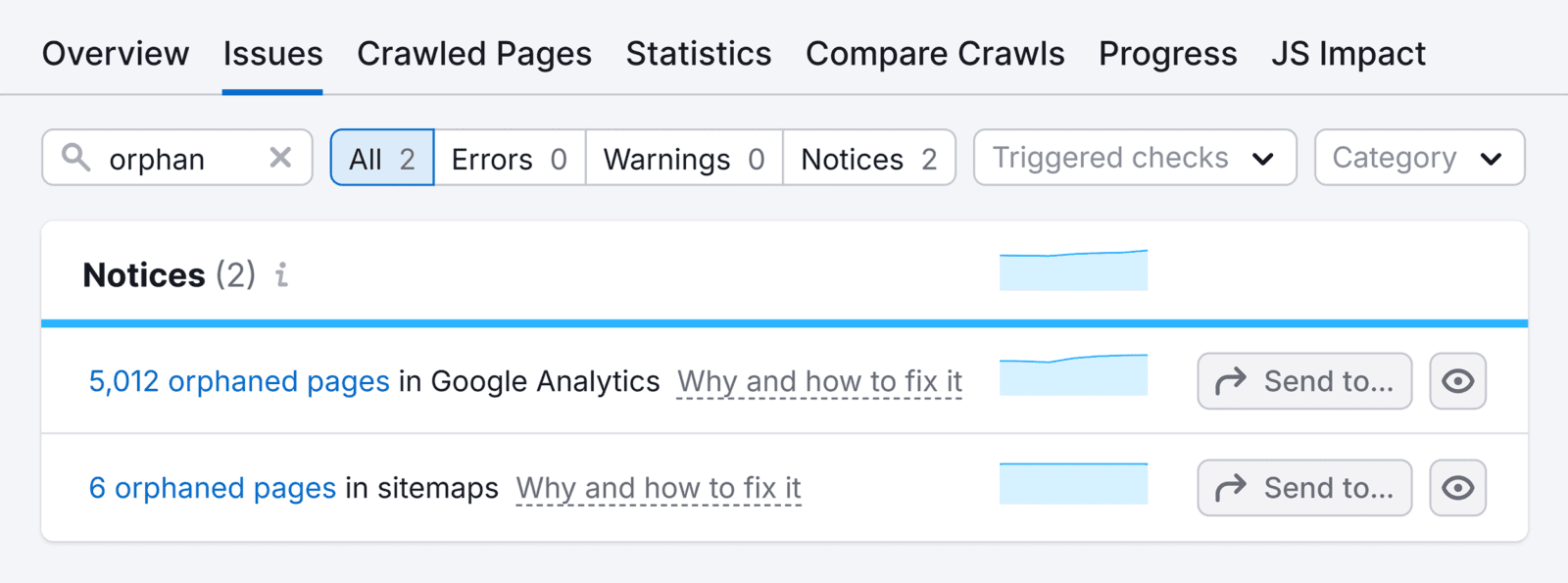Screen dimensions: 1568x583
Task: Click Send to for sitemaps orphaned pages
Action: pos(1304,488)
